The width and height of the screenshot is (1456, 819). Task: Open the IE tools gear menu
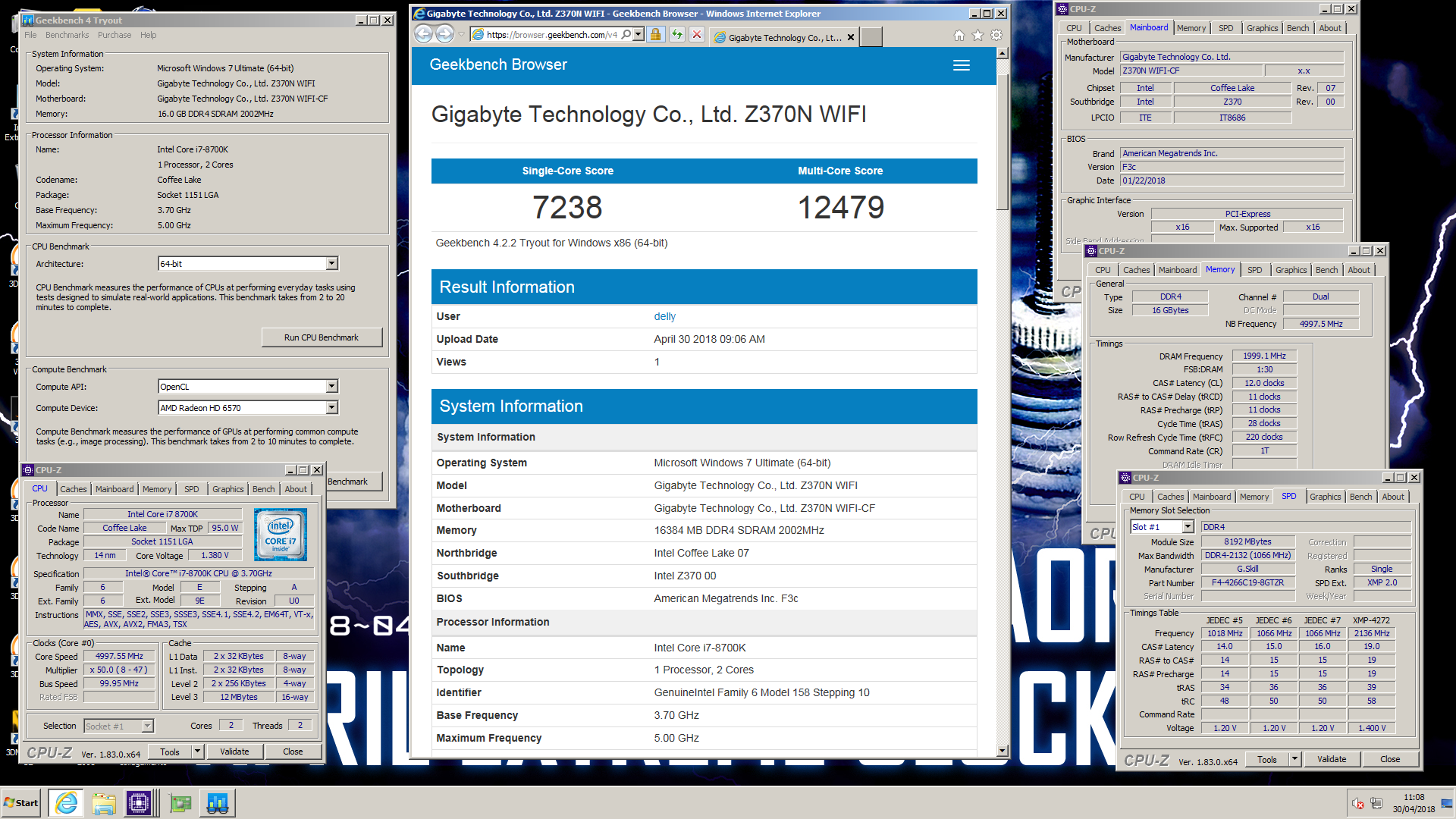(996, 36)
